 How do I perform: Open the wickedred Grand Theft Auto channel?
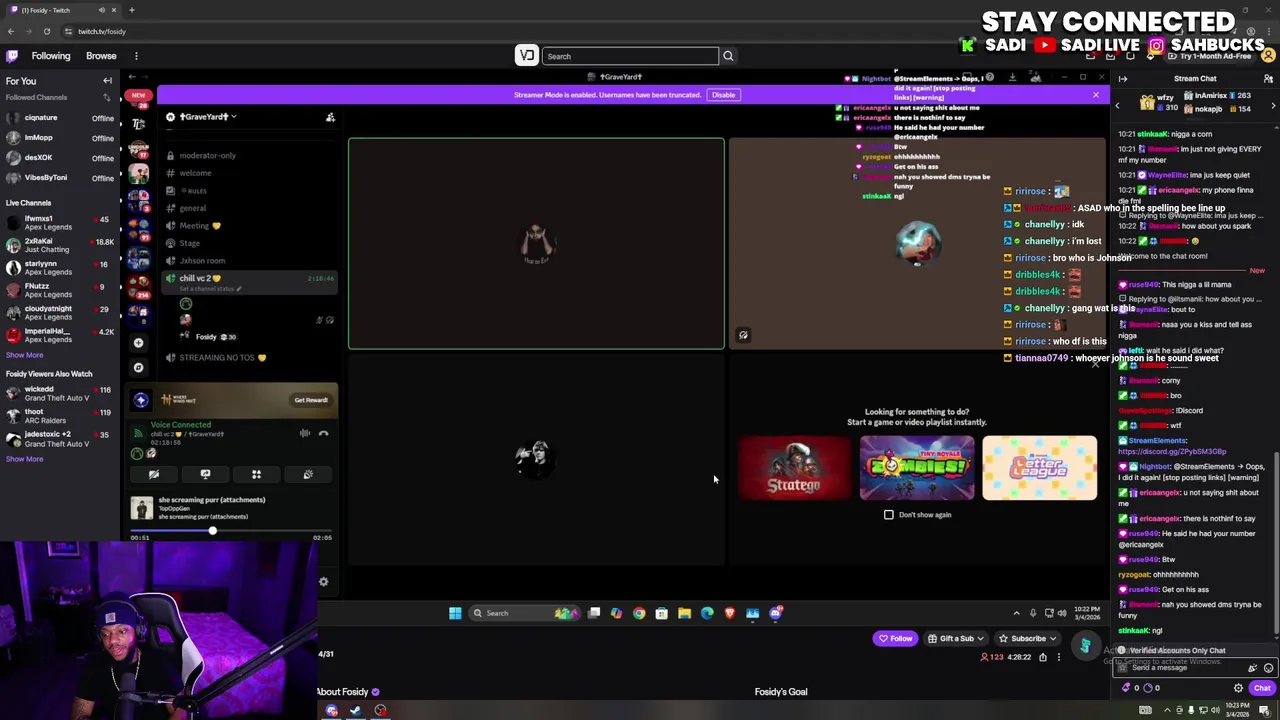(59, 393)
